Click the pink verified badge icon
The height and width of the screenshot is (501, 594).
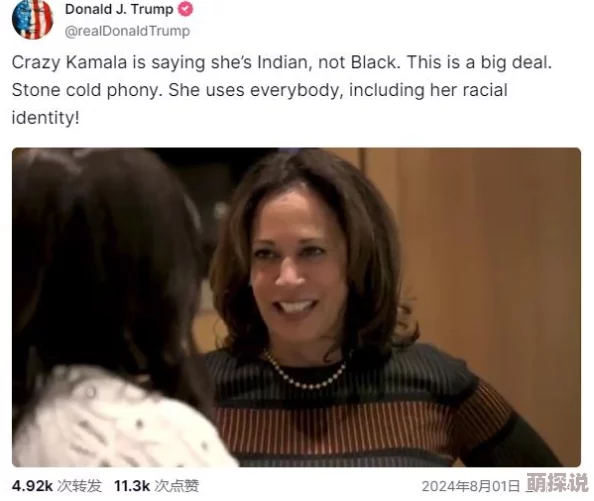185,9
